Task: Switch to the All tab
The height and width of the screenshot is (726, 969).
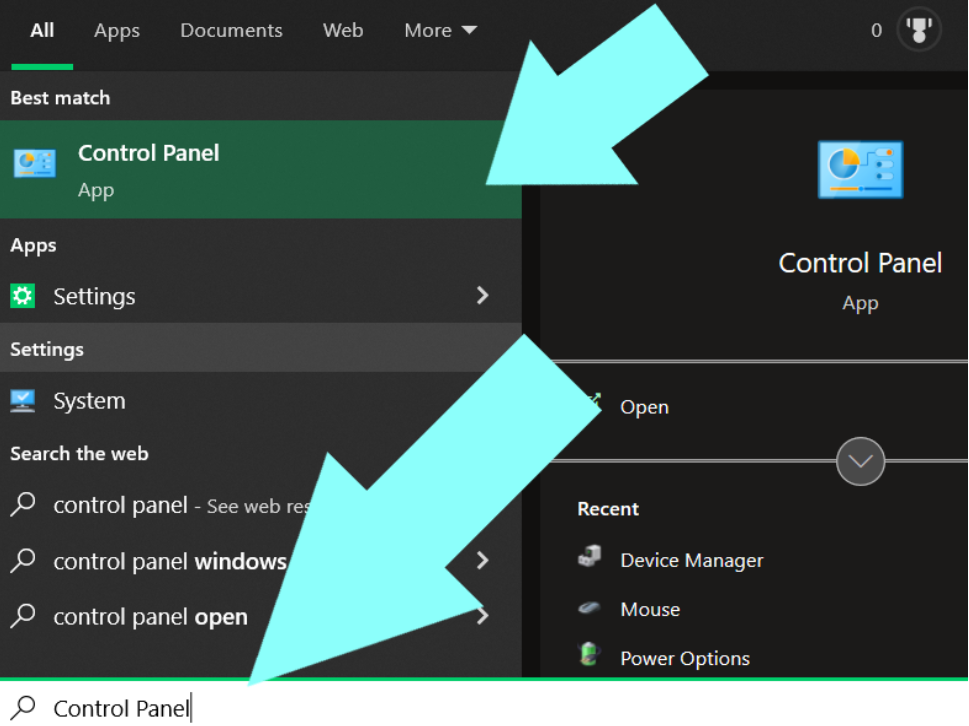Action: pyautogui.click(x=42, y=30)
